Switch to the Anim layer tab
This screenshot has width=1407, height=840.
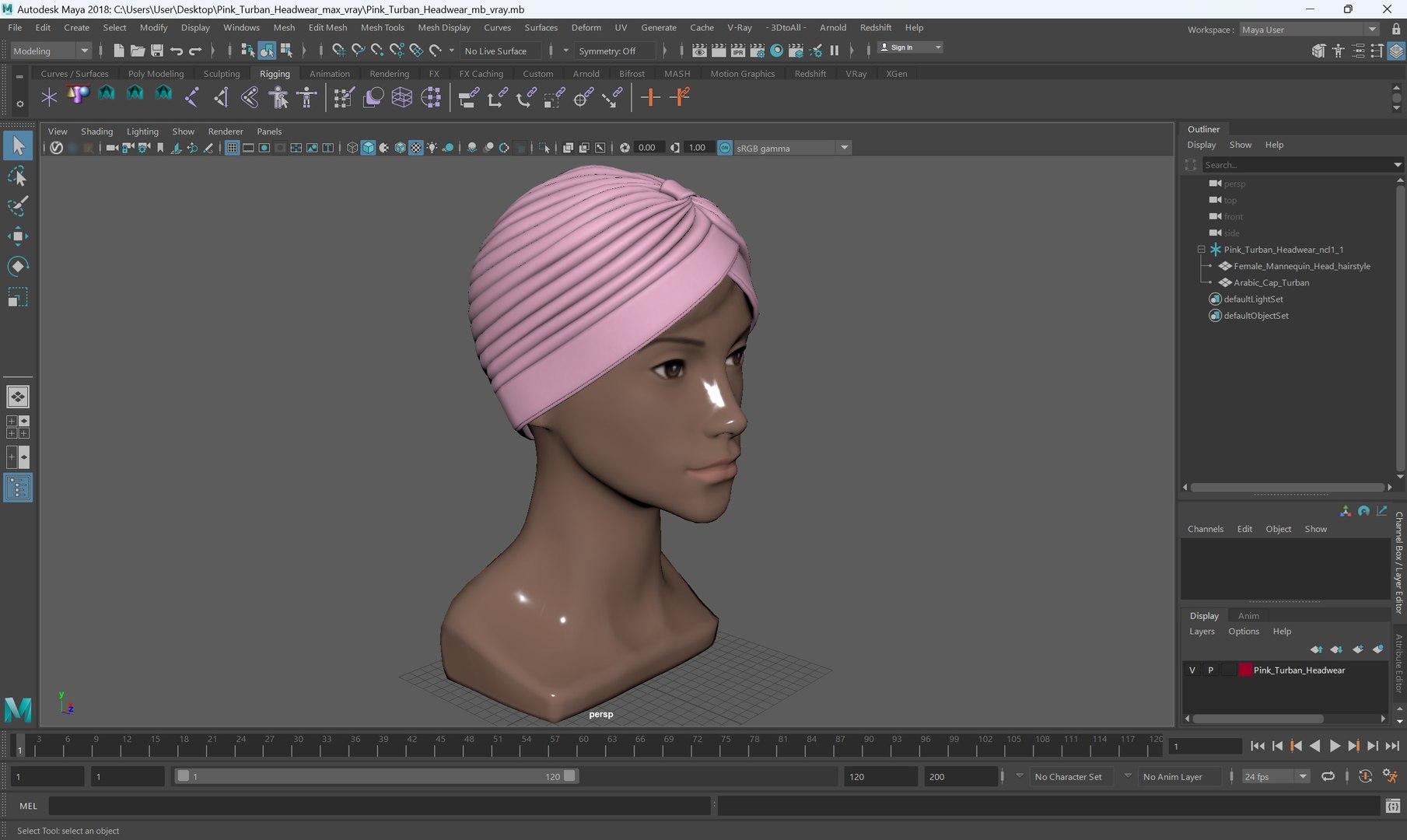pyautogui.click(x=1248, y=615)
